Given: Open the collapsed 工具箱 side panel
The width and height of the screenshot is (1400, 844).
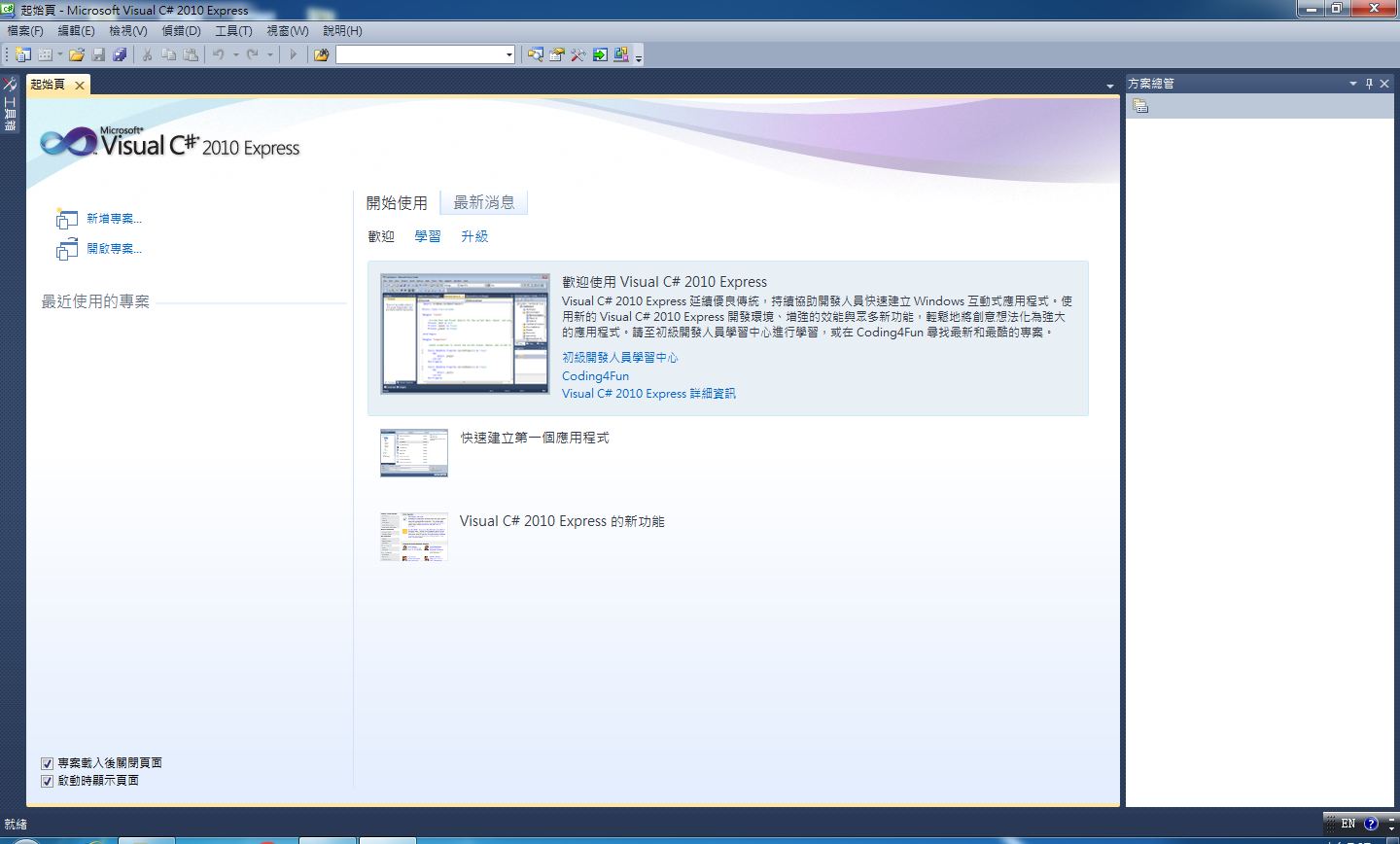Looking at the screenshot, I should tap(10, 104).
